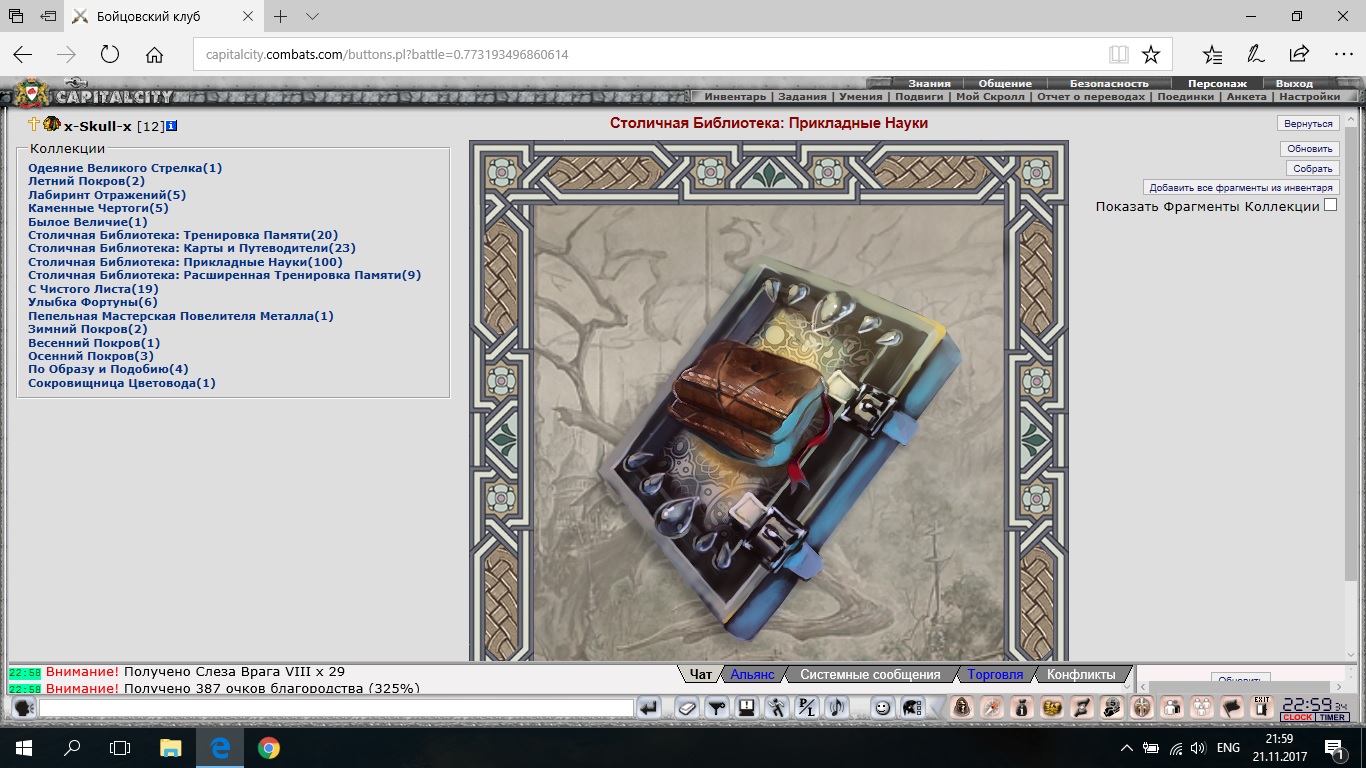This screenshot has width=1366, height=768.
Task: Switch to the Торговля chat tab
Action: pyautogui.click(x=995, y=675)
